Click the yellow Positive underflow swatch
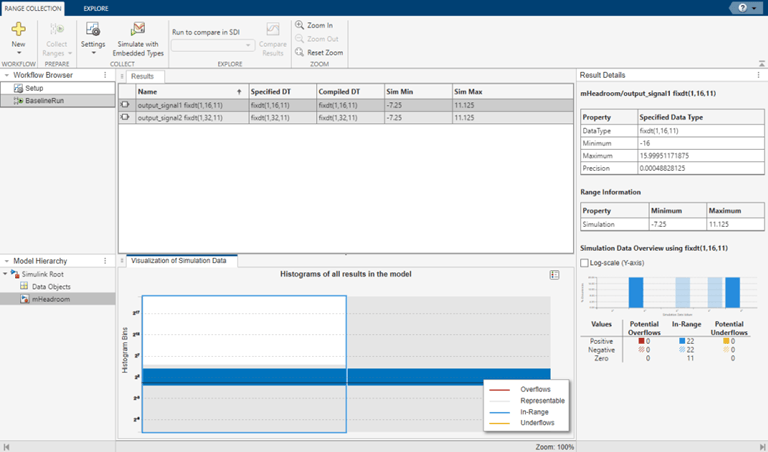 [726, 341]
